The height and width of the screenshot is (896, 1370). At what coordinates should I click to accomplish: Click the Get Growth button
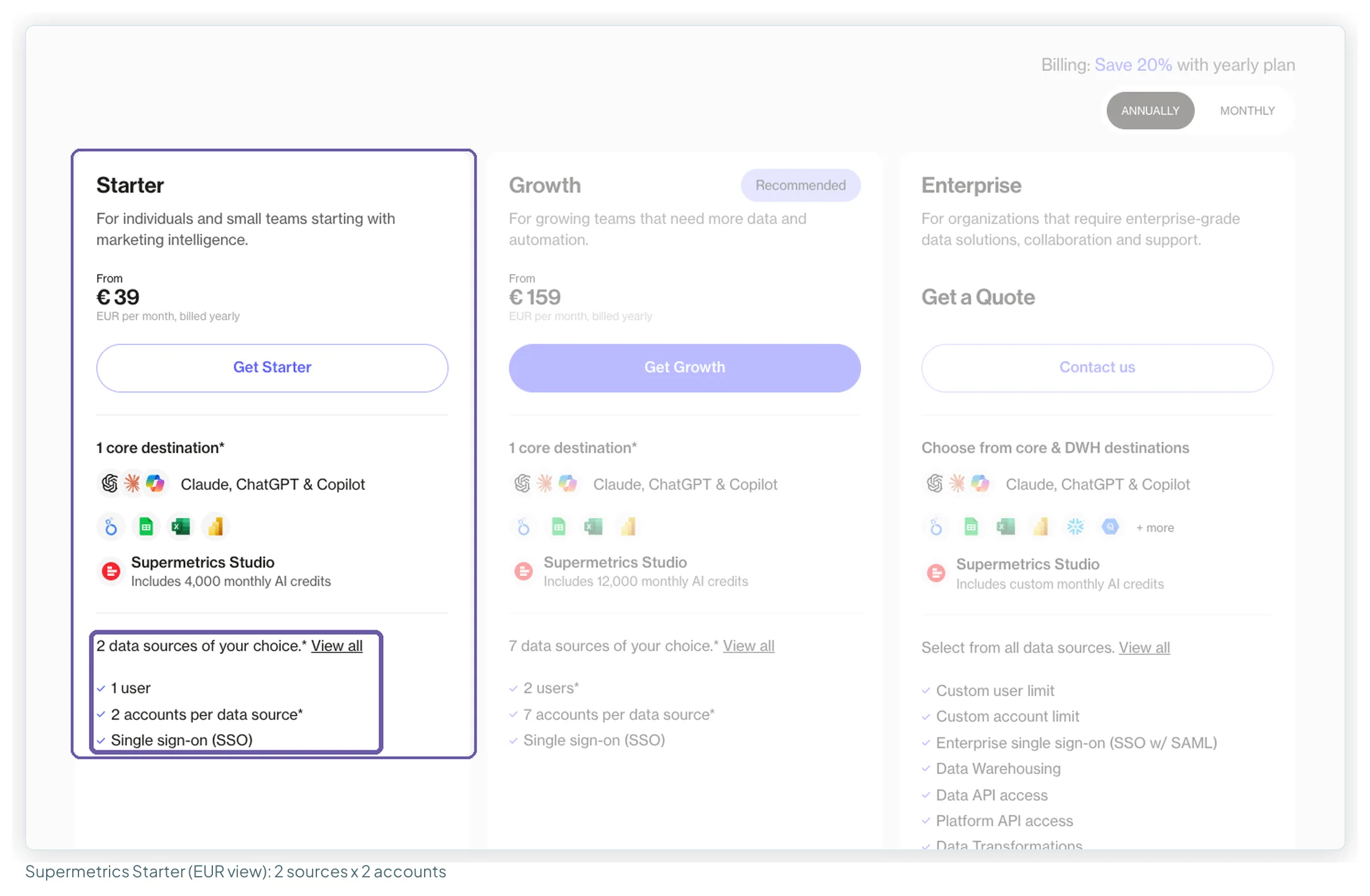[685, 368]
